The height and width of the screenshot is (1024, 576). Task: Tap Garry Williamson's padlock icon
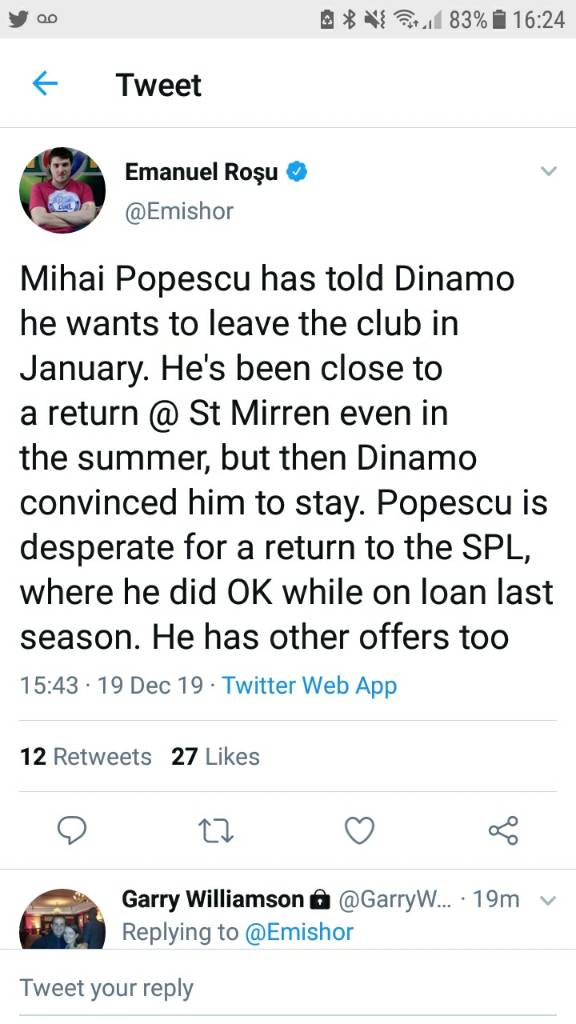(x=319, y=901)
